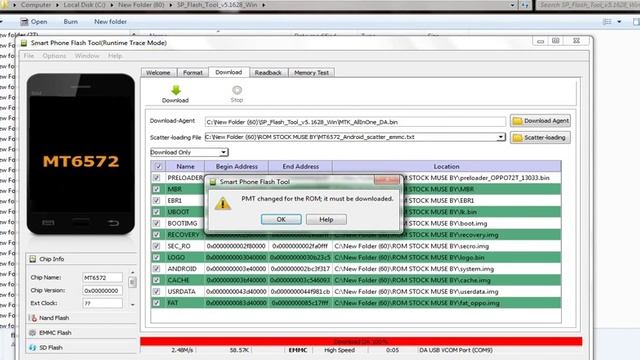Uncheck the ANDROID row checkbox
Image resolution: width=640 pixels, height=360 pixels.
(156, 269)
